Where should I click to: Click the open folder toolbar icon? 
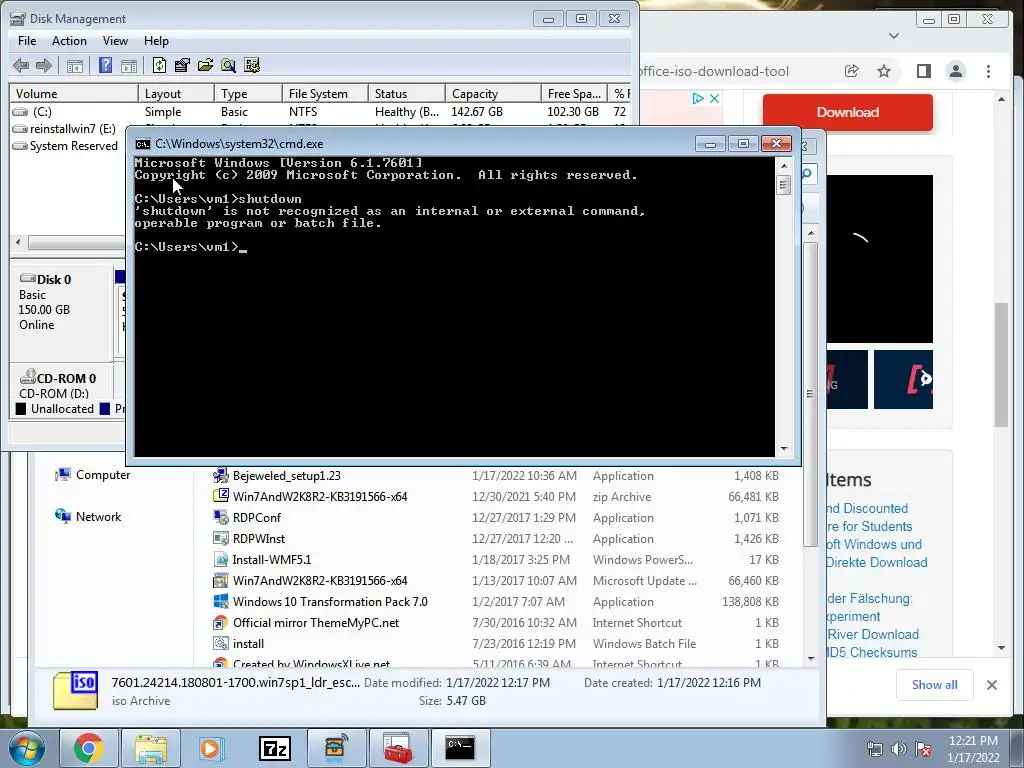tap(205, 65)
